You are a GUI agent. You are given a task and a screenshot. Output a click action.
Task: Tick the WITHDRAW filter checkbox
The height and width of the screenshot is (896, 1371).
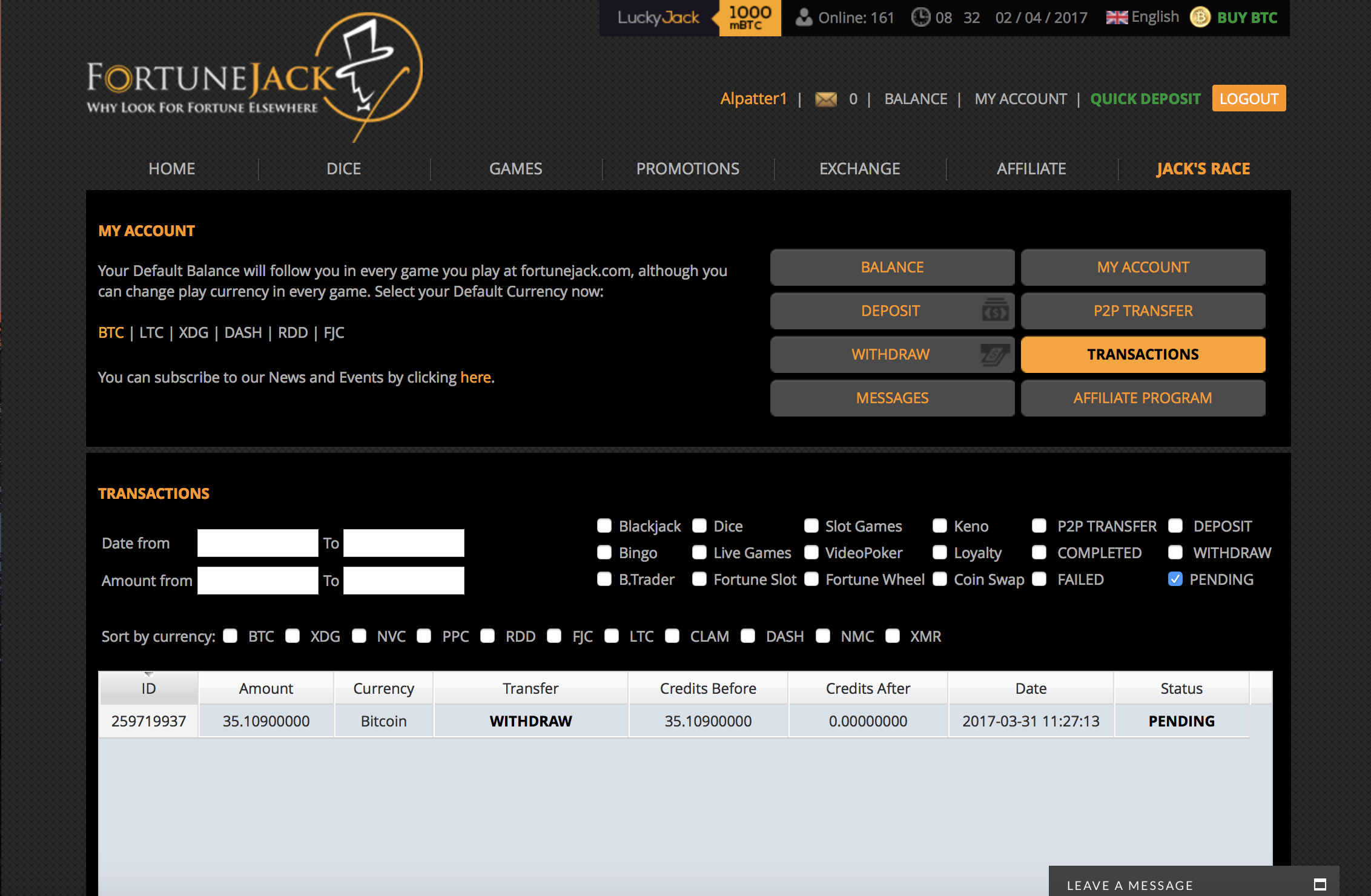1175,552
